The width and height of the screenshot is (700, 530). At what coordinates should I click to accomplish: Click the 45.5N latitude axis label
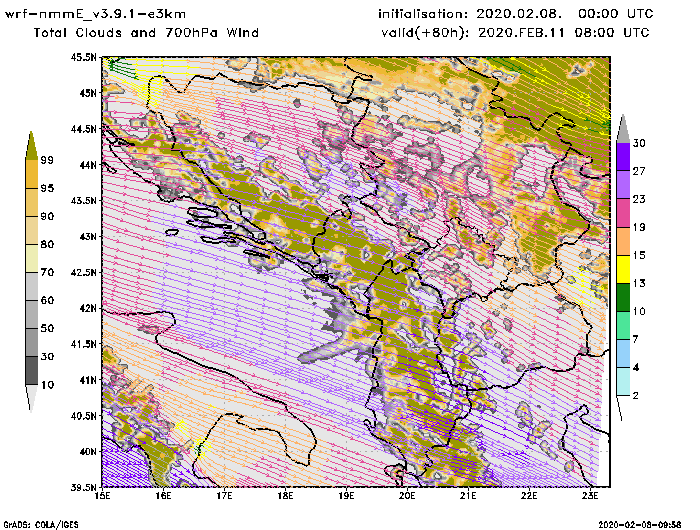[x=83, y=57]
